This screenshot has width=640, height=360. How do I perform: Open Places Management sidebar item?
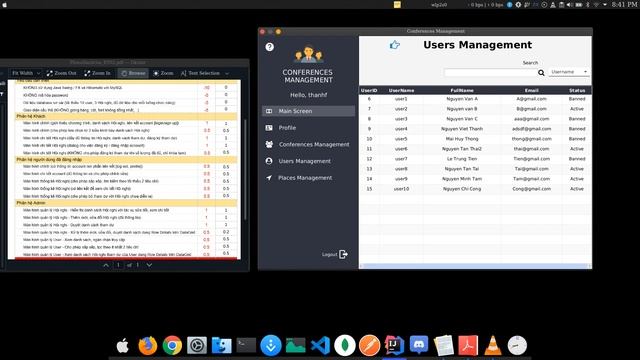coord(308,178)
